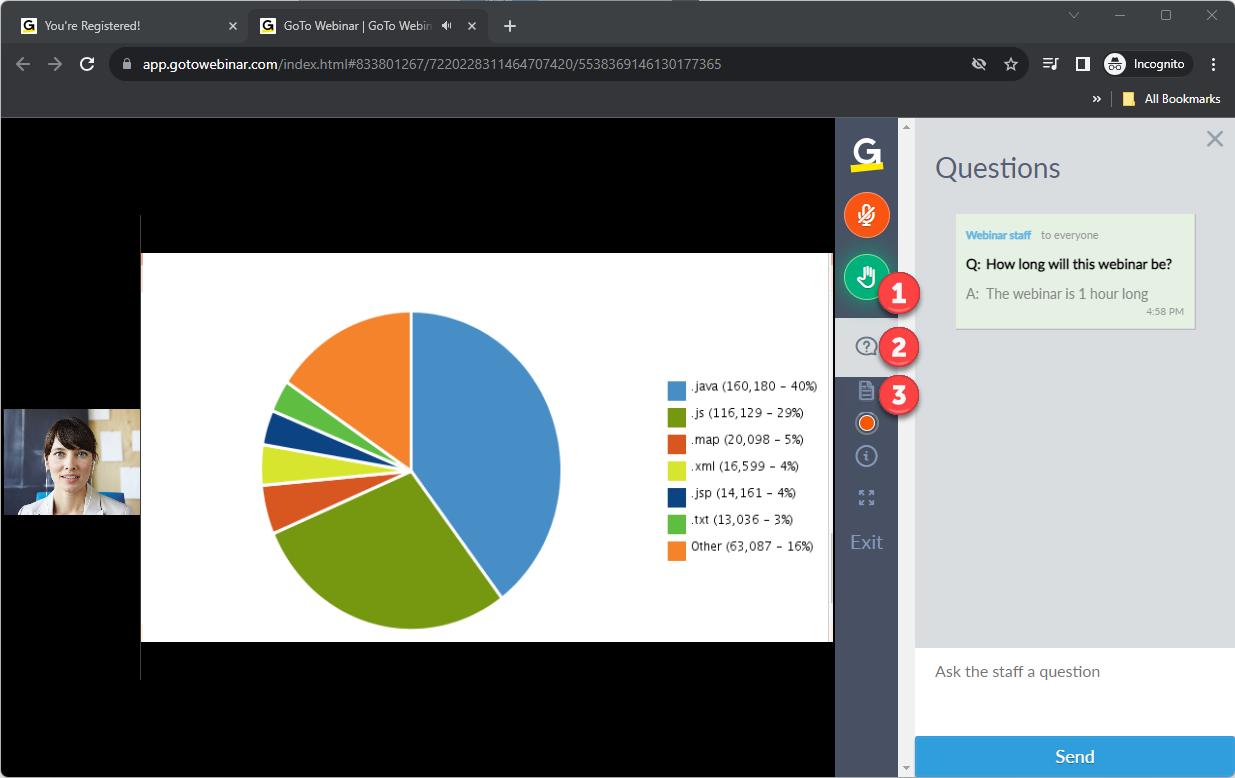
Task: Send the question with the Send button
Action: pyautogui.click(x=1074, y=757)
